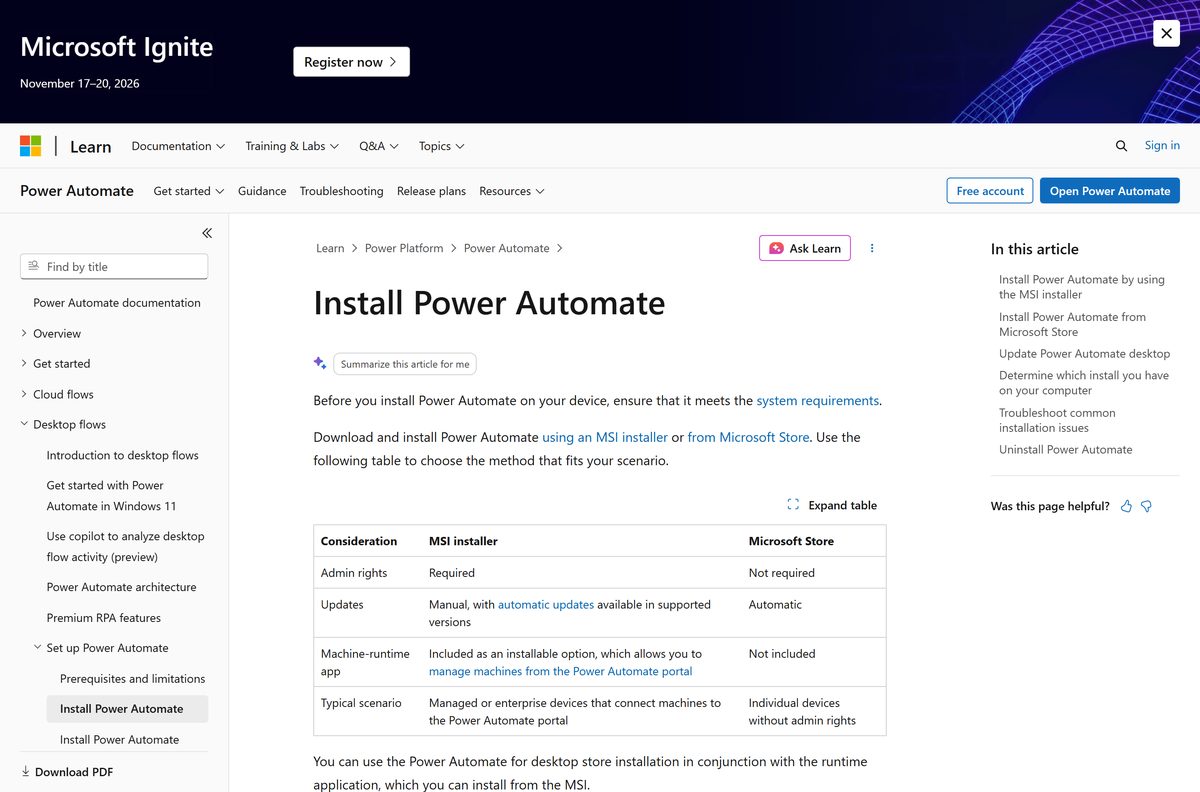Click the Expand table label

[x=842, y=505]
